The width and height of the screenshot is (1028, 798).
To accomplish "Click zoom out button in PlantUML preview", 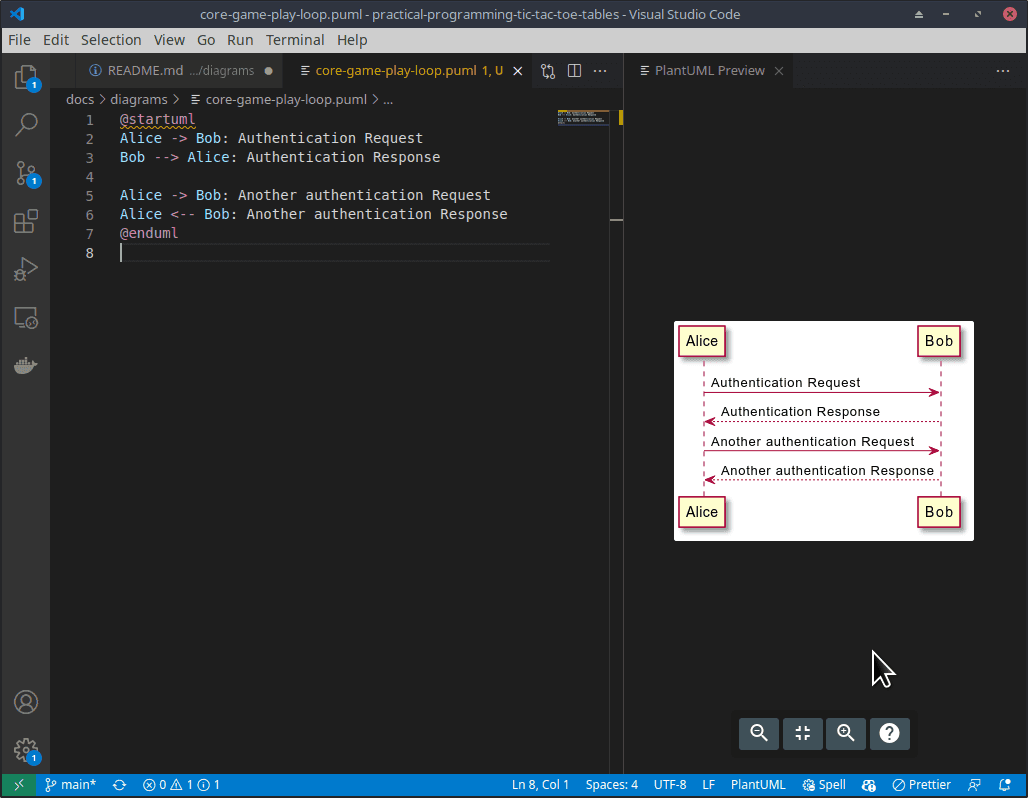I will pos(759,733).
